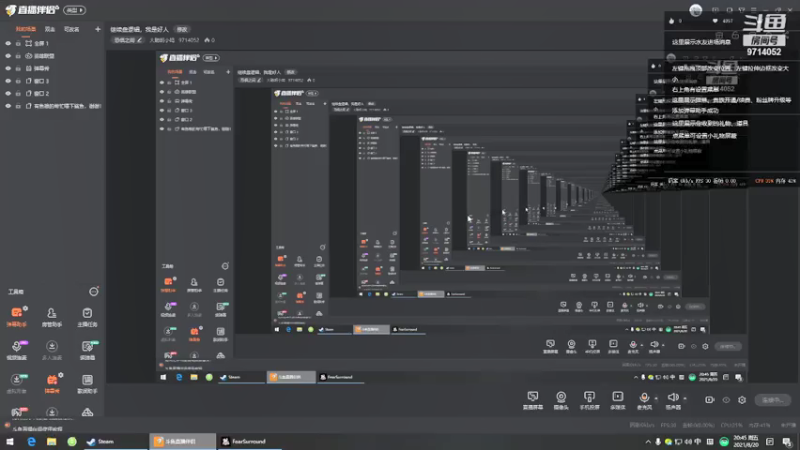Open toolbox more options circle icon
This screenshot has height=450, width=800.
pos(93,291)
